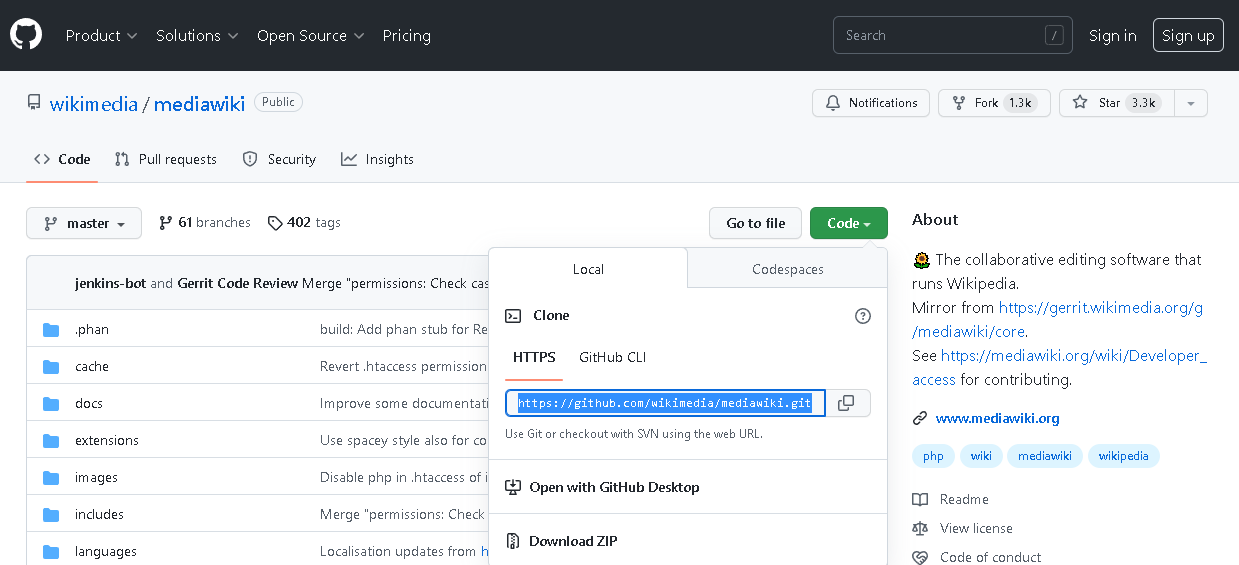1239x565 pixels.
Task: Click the slash shortcut icon in search
Action: 1054,36
